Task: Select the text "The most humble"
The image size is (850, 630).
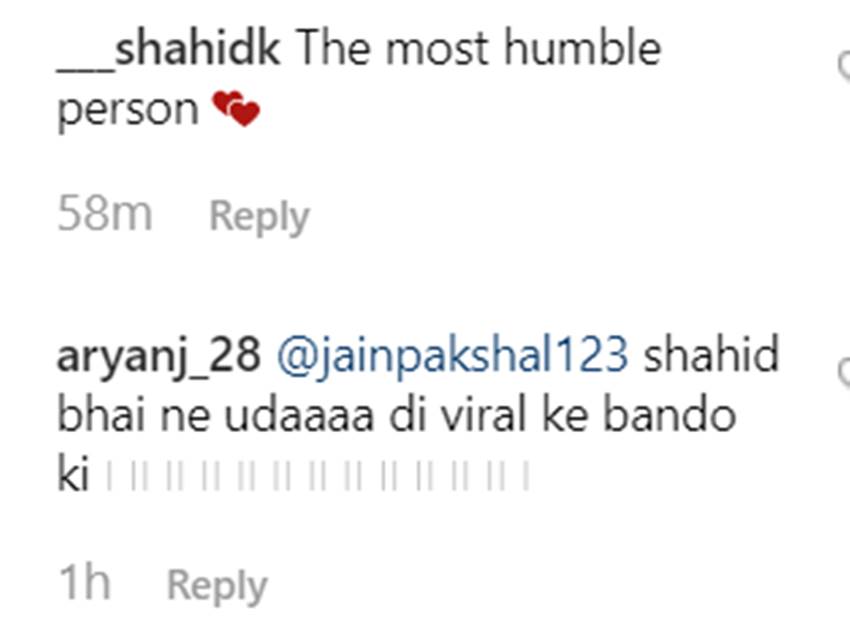Action: pos(479,48)
